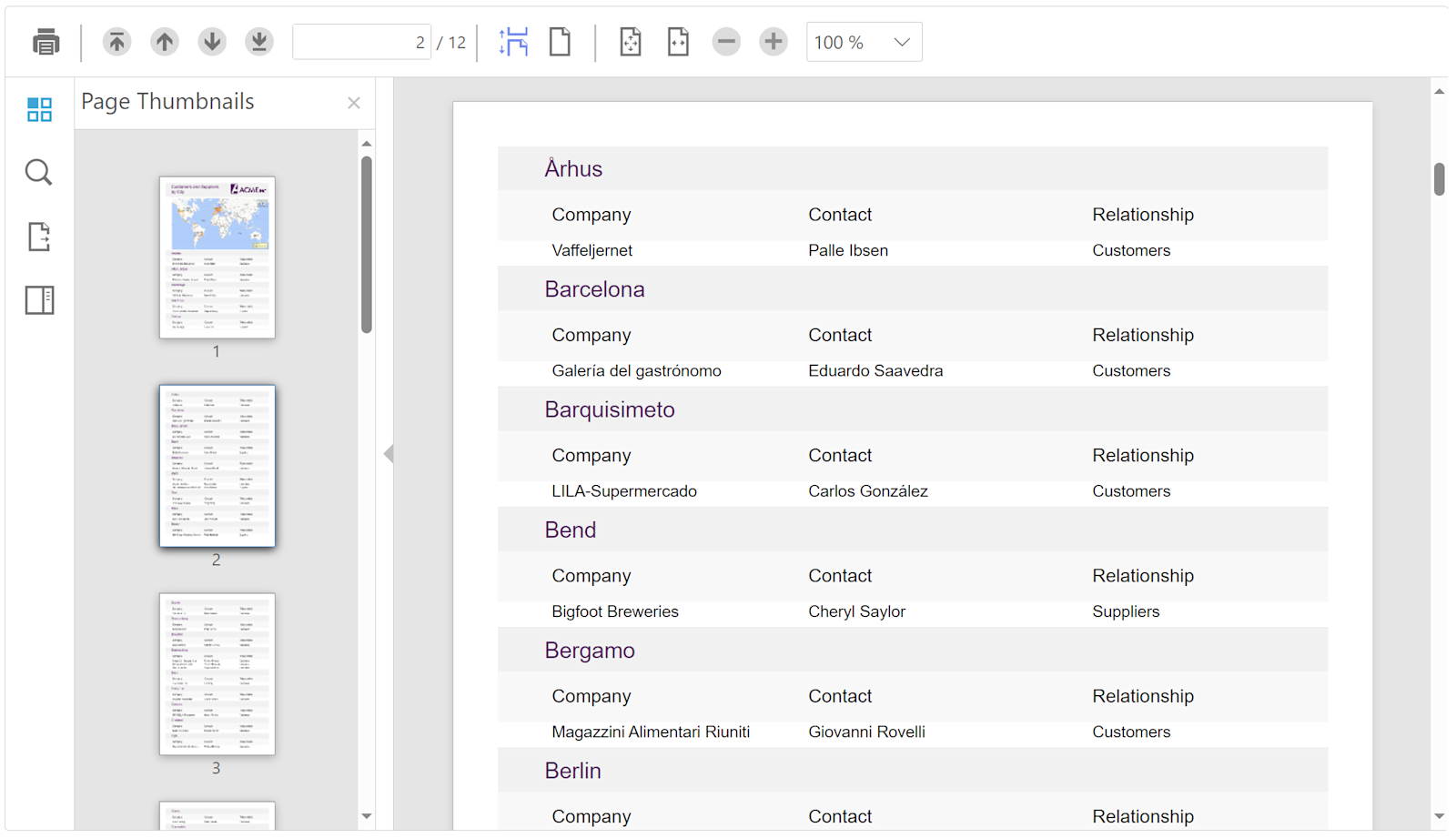Close the Page Thumbnails panel
Viewport: 1456px width, 838px height.
[354, 103]
